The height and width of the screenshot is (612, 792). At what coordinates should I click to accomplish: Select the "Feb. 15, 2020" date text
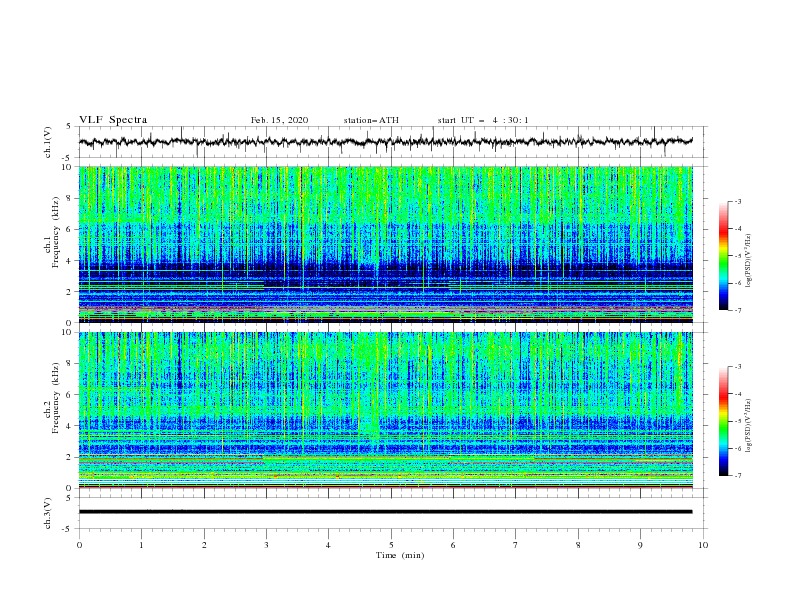279,120
